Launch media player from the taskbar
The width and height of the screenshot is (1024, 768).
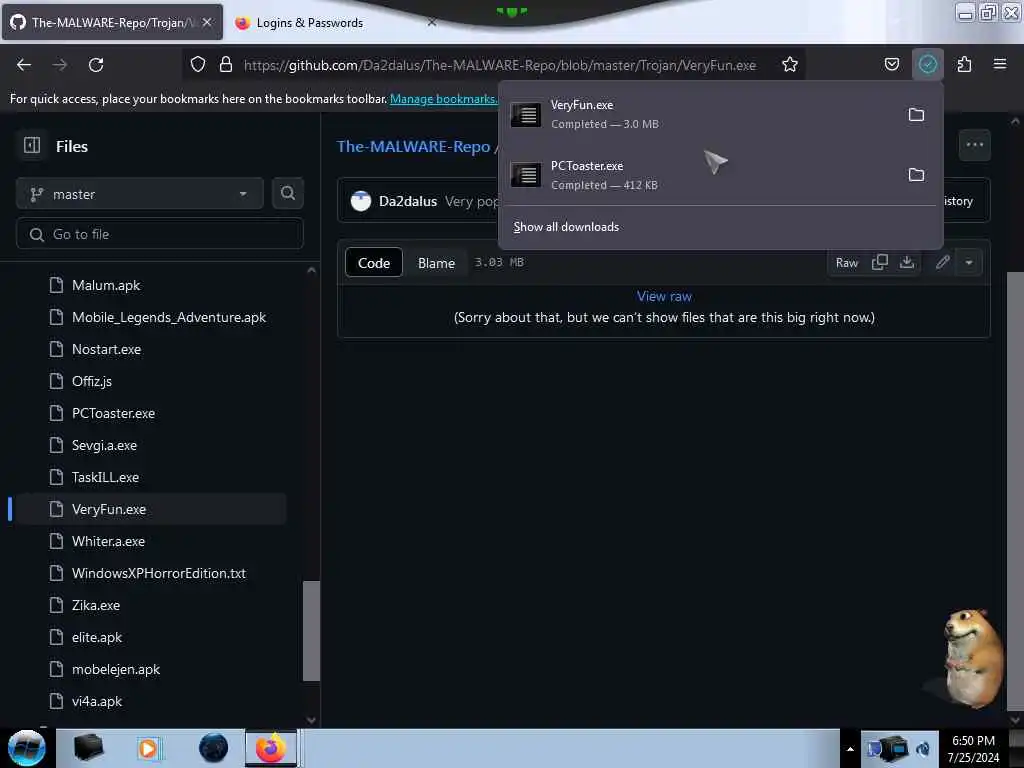(x=148, y=748)
